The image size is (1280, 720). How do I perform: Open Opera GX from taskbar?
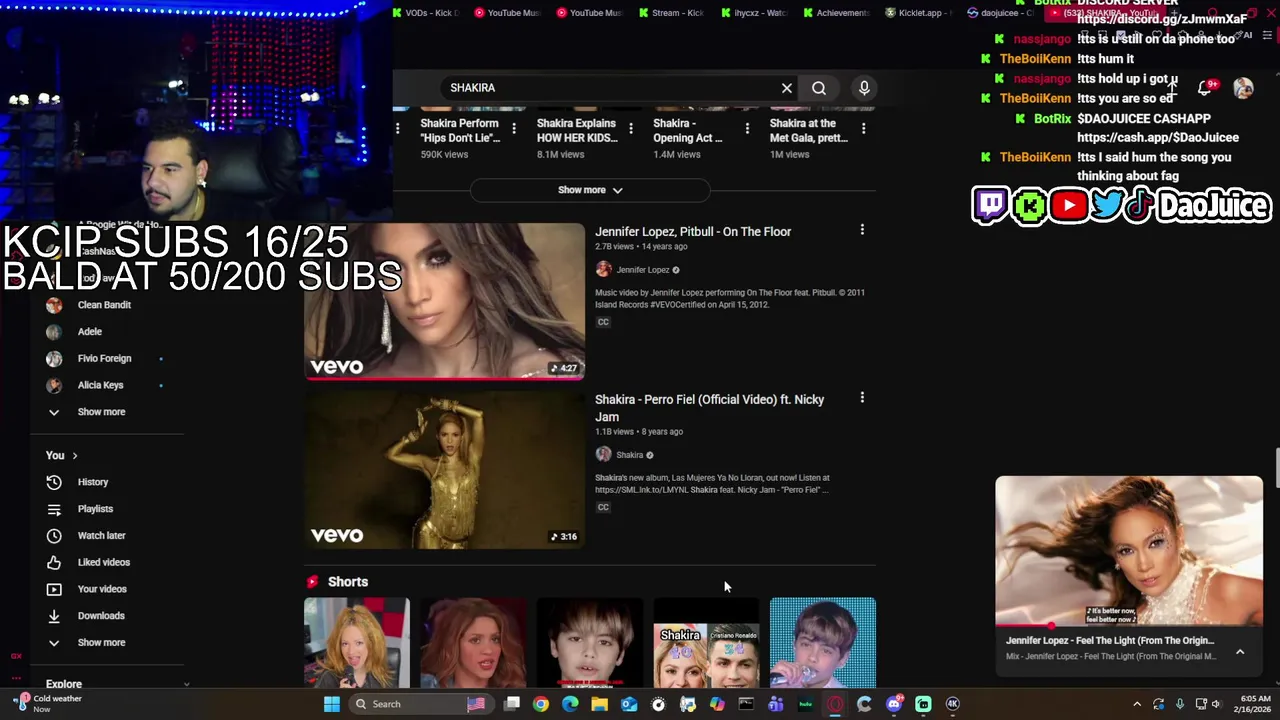(x=835, y=704)
